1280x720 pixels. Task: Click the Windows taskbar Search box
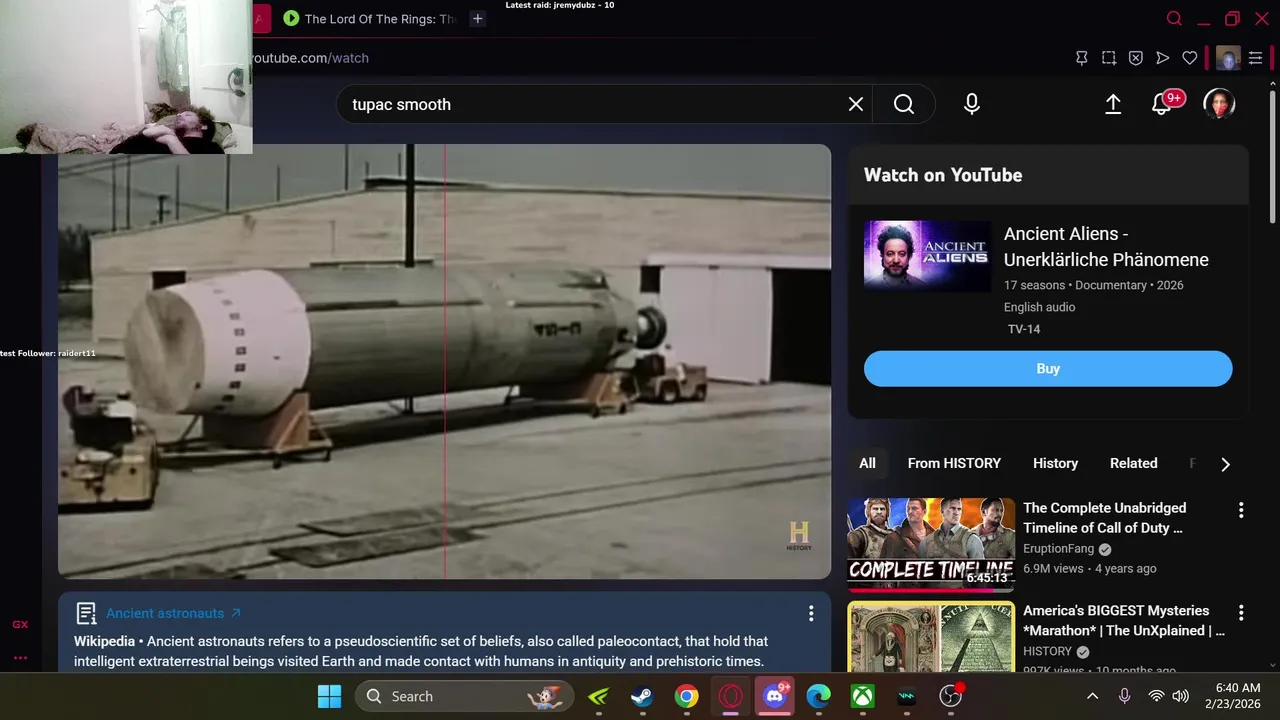pos(464,696)
